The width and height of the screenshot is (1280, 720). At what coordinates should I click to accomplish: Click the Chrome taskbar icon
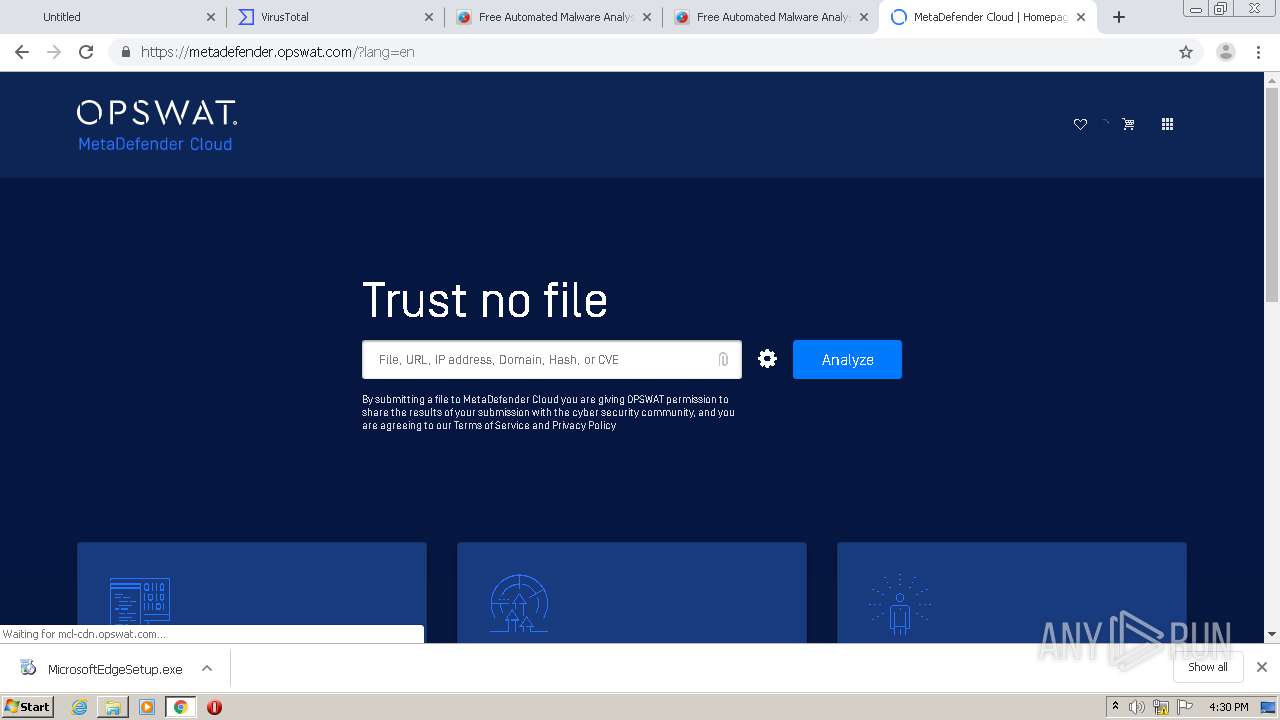coord(180,707)
